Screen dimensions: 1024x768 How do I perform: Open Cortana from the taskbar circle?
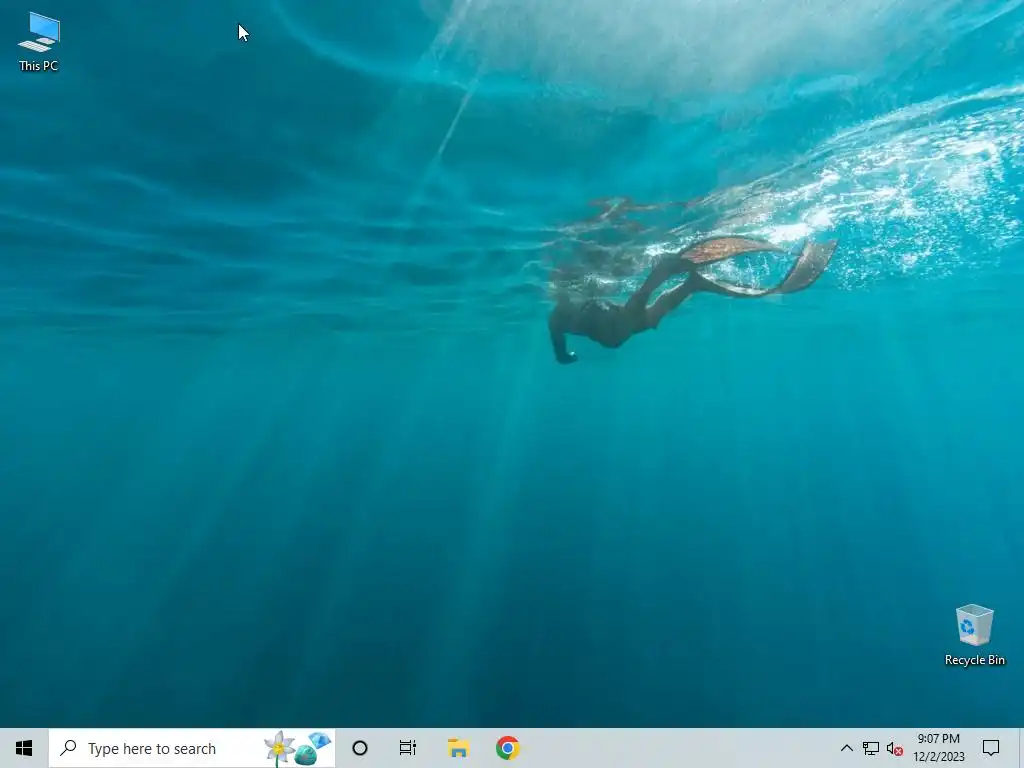point(360,748)
